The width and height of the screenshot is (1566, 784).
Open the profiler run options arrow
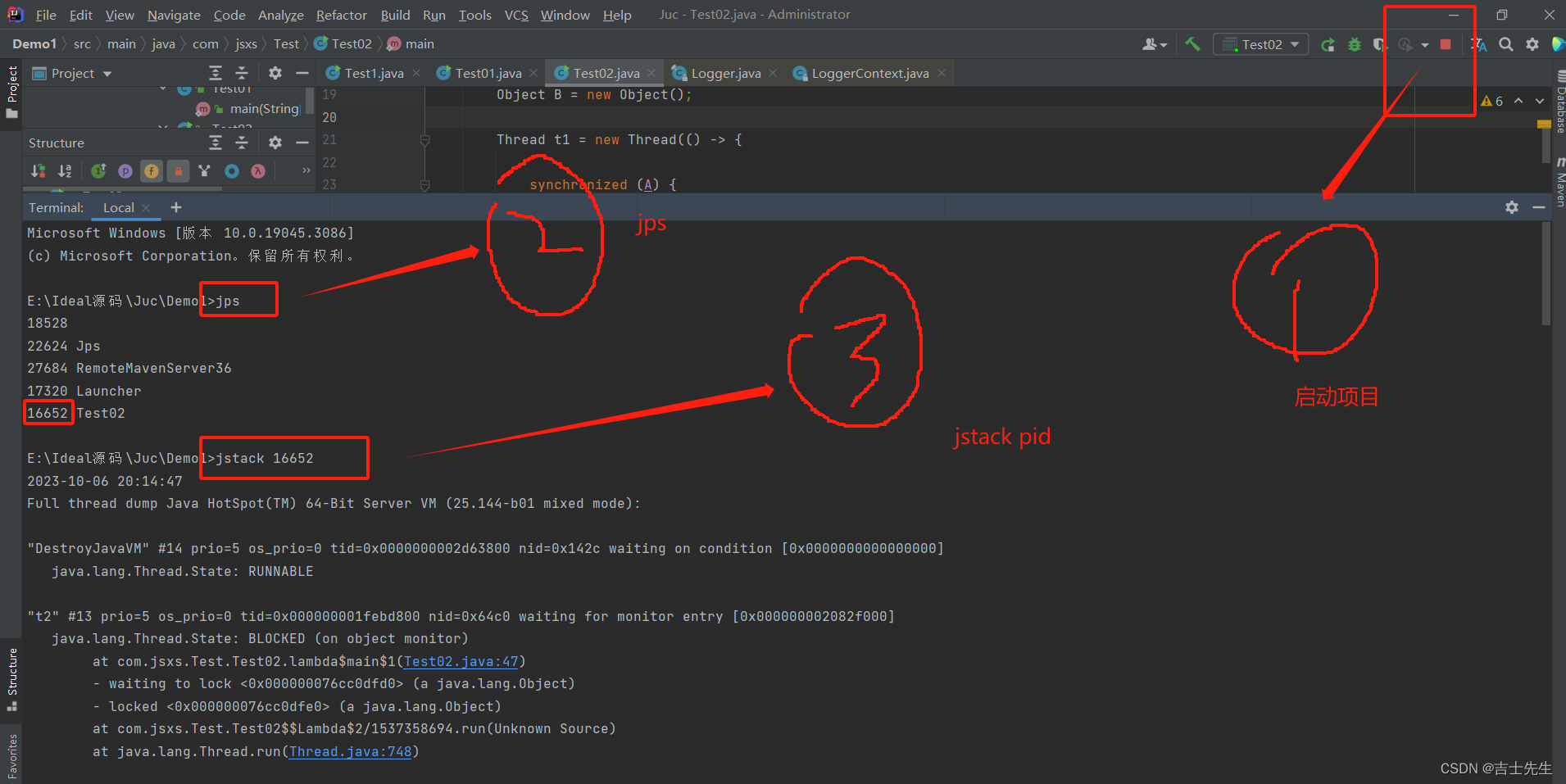tap(1425, 45)
